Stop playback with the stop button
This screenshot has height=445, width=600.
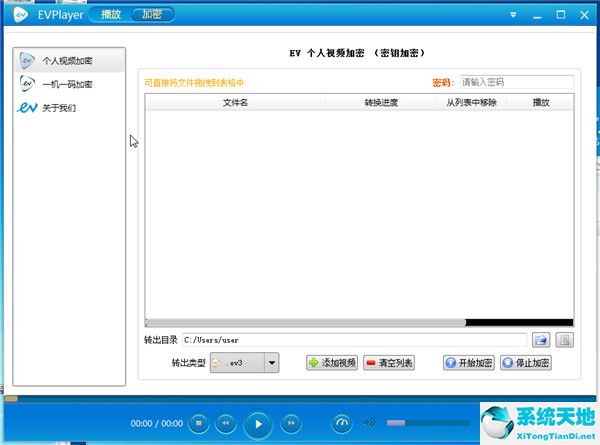click(199, 423)
